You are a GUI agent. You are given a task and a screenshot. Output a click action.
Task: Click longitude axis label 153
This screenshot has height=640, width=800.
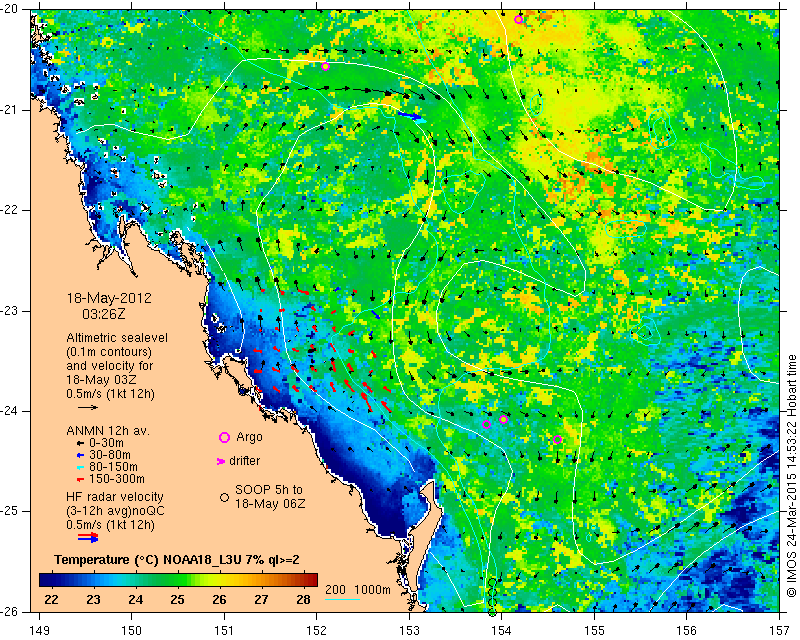coord(410,631)
